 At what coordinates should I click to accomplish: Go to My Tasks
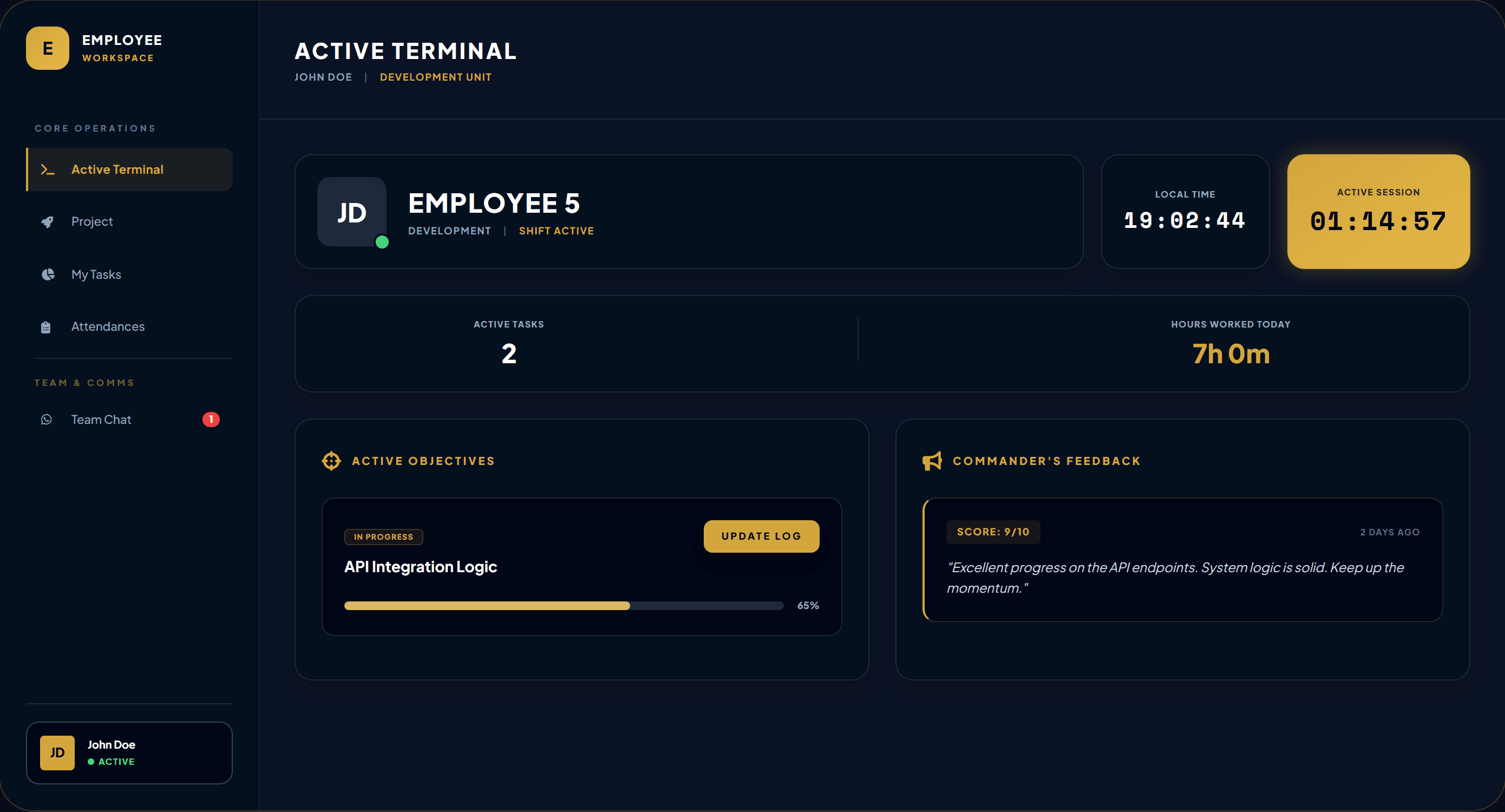click(x=129, y=274)
